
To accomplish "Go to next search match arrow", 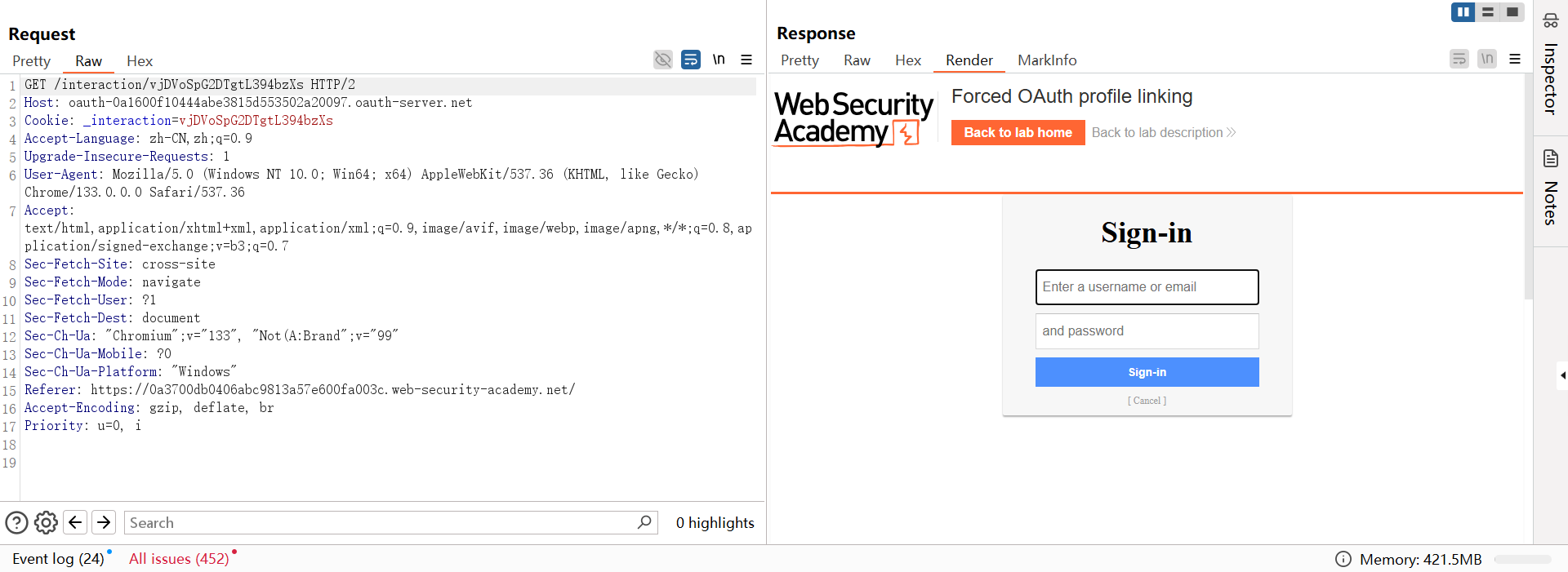I will coord(104,522).
